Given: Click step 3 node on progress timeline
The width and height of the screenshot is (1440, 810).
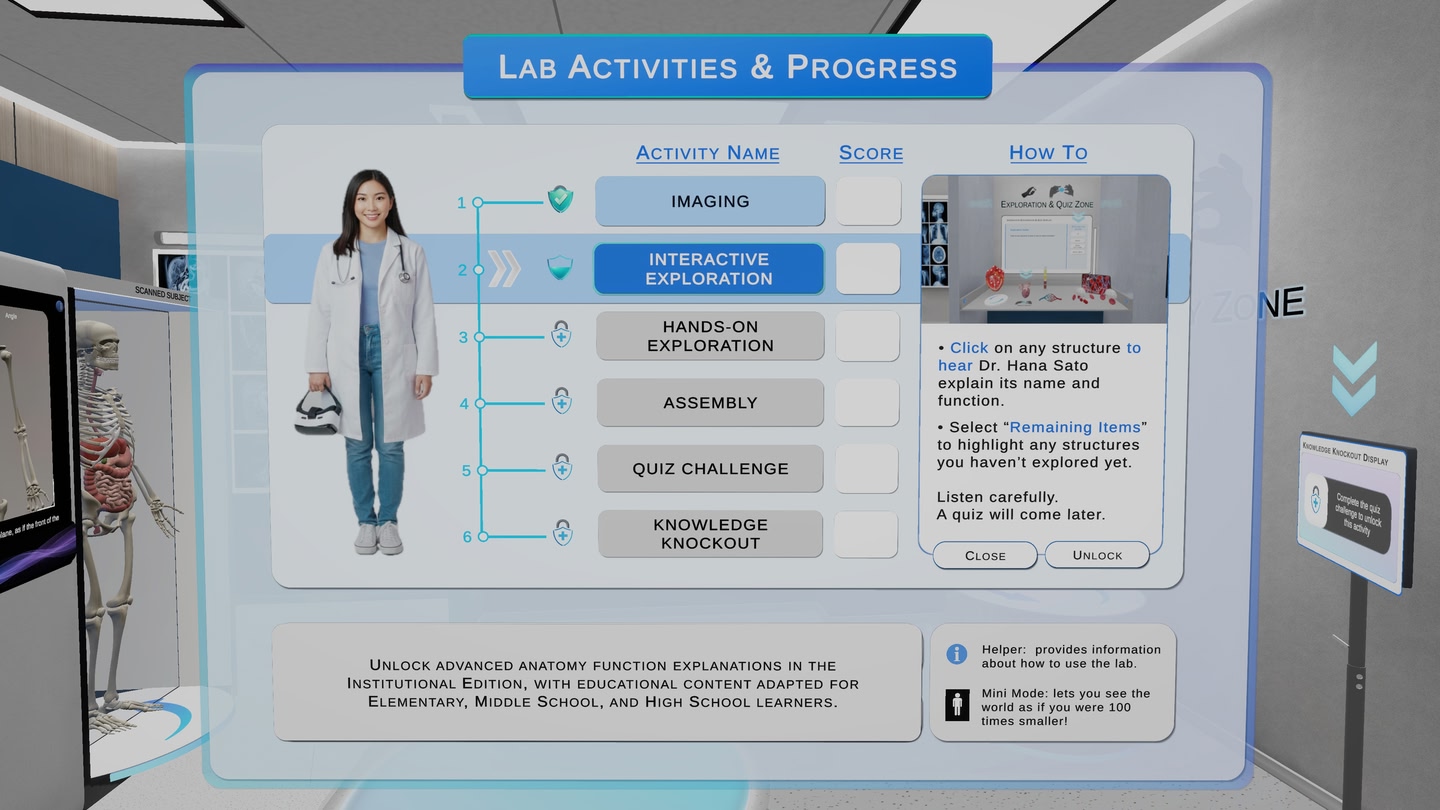Looking at the screenshot, I should [479, 337].
